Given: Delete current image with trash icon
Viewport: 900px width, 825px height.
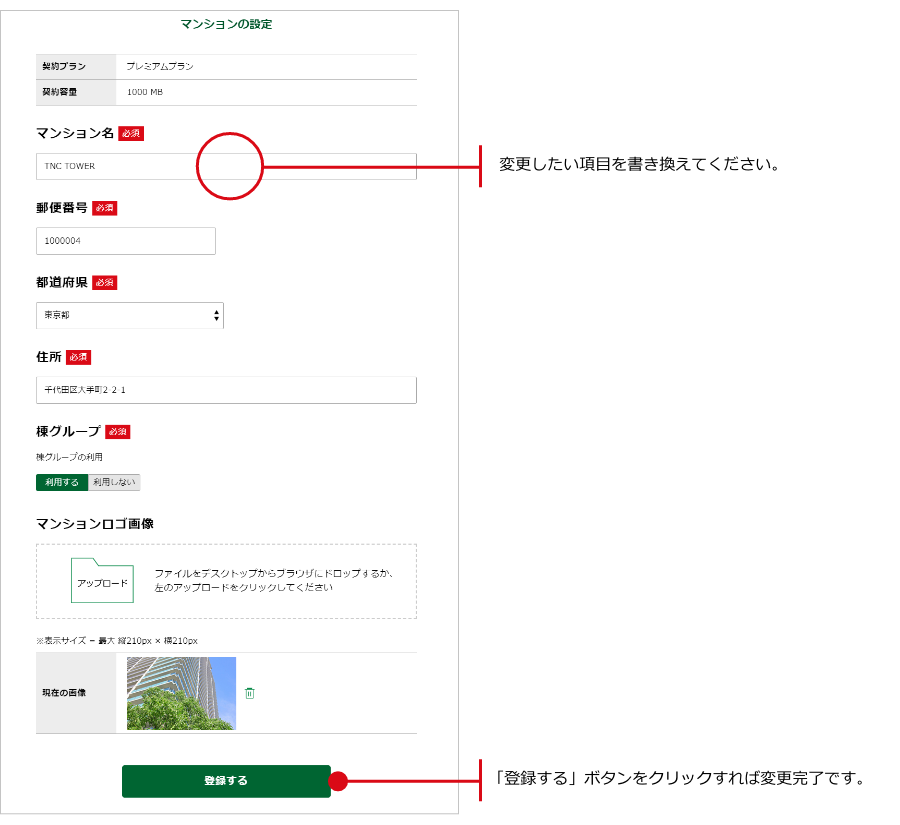Looking at the screenshot, I should point(250,693).
